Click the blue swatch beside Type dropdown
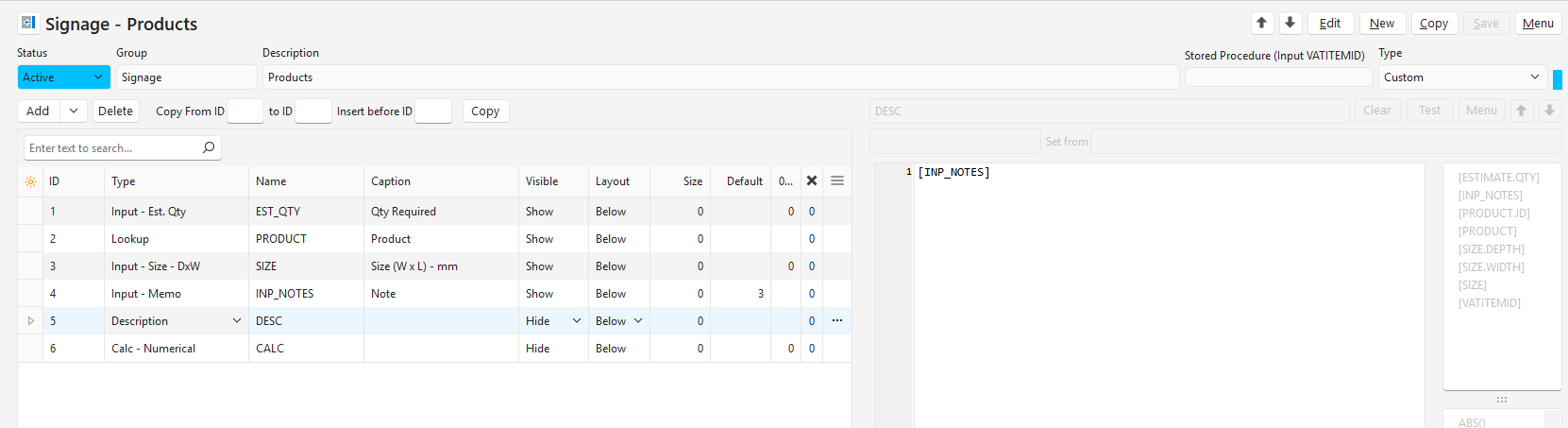 tap(1558, 80)
